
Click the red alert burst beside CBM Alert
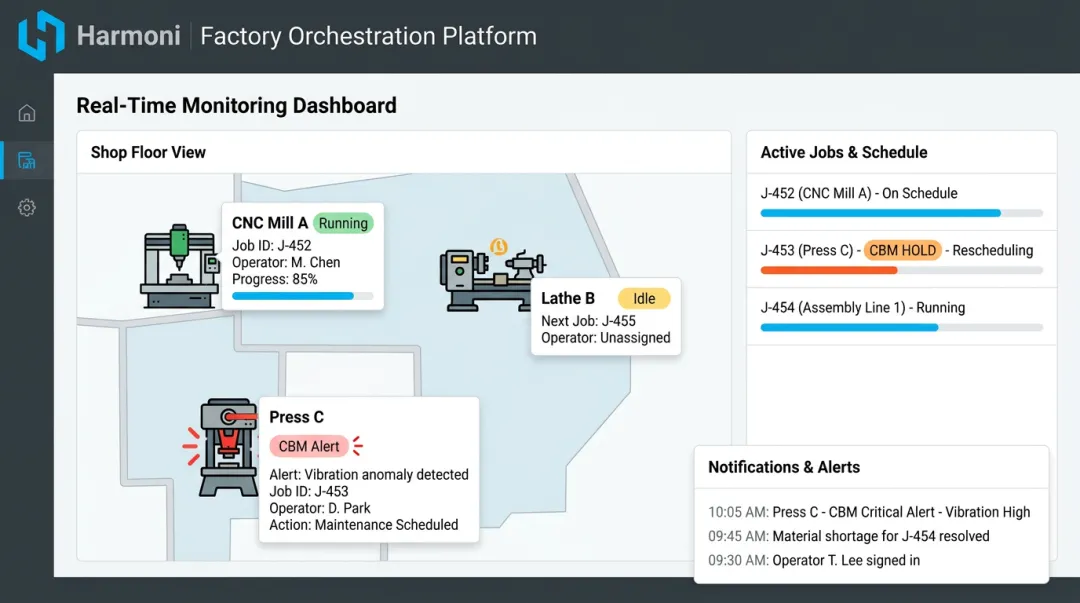click(x=357, y=446)
